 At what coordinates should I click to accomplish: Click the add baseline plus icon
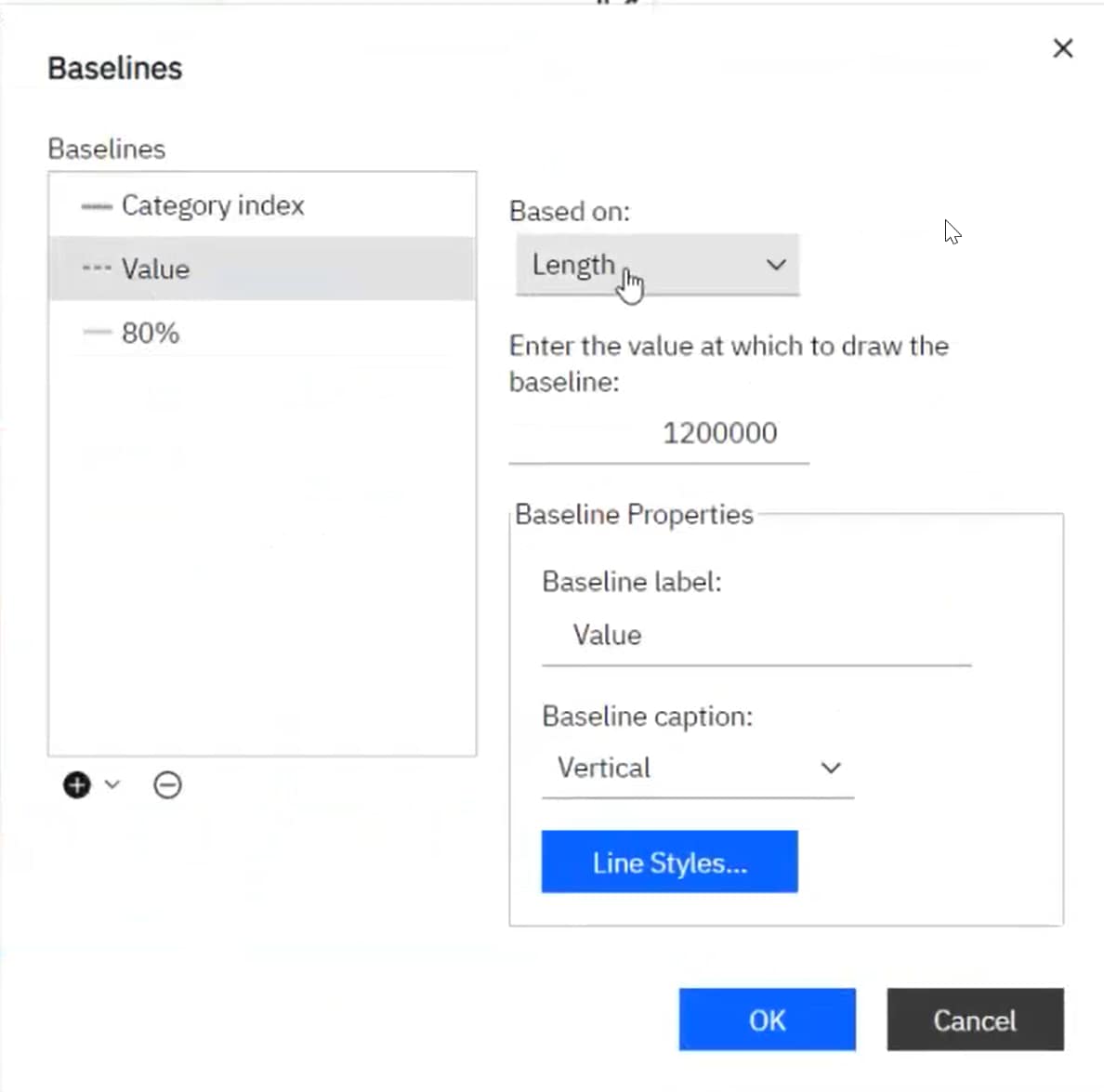point(77,785)
